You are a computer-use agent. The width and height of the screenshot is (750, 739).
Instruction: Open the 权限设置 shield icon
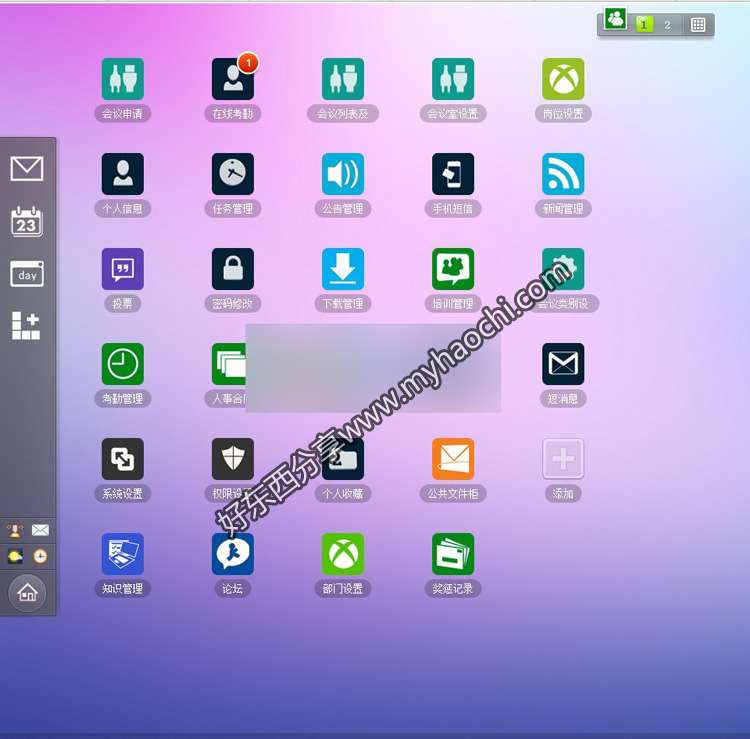pyautogui.click(x=233, y=459)
